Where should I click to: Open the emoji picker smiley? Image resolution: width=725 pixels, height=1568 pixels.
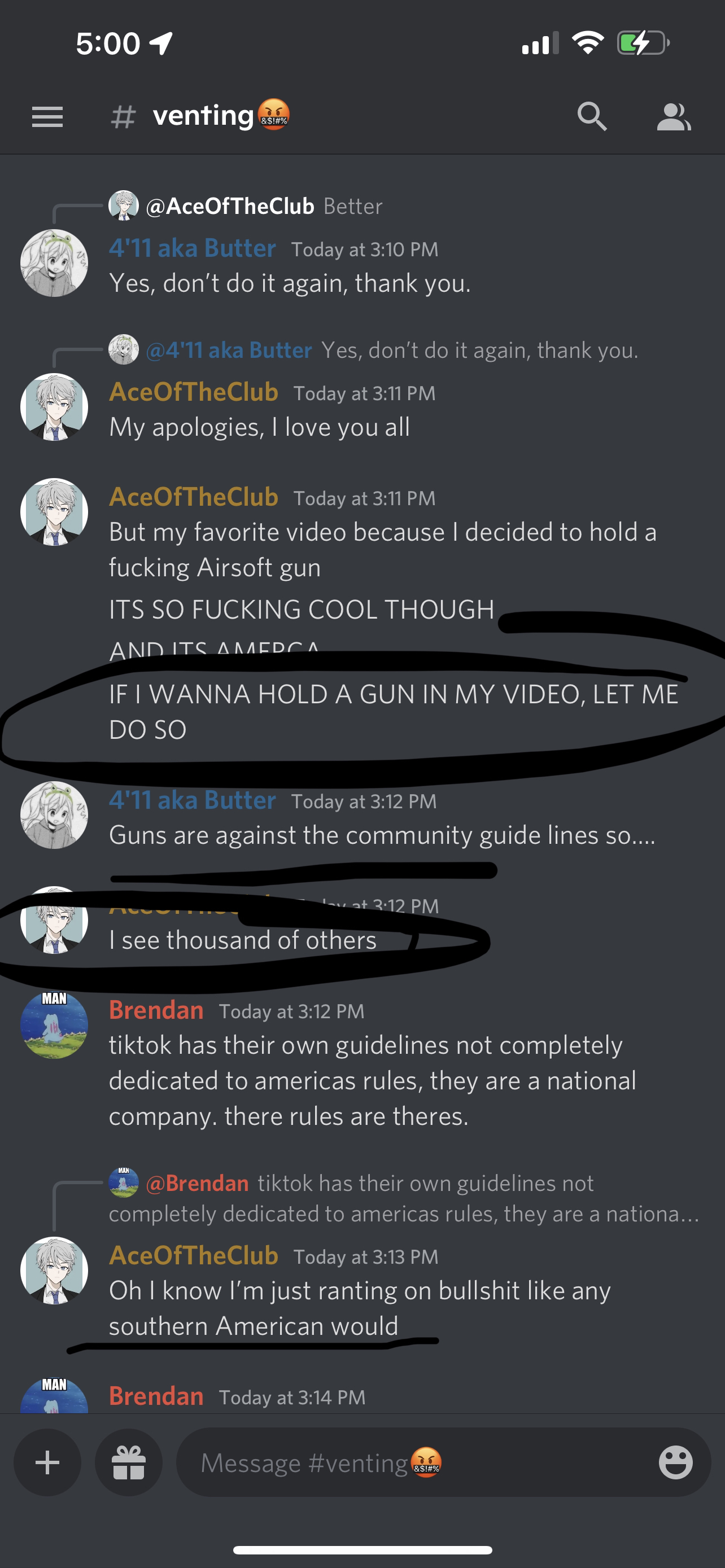point(676,1462)
